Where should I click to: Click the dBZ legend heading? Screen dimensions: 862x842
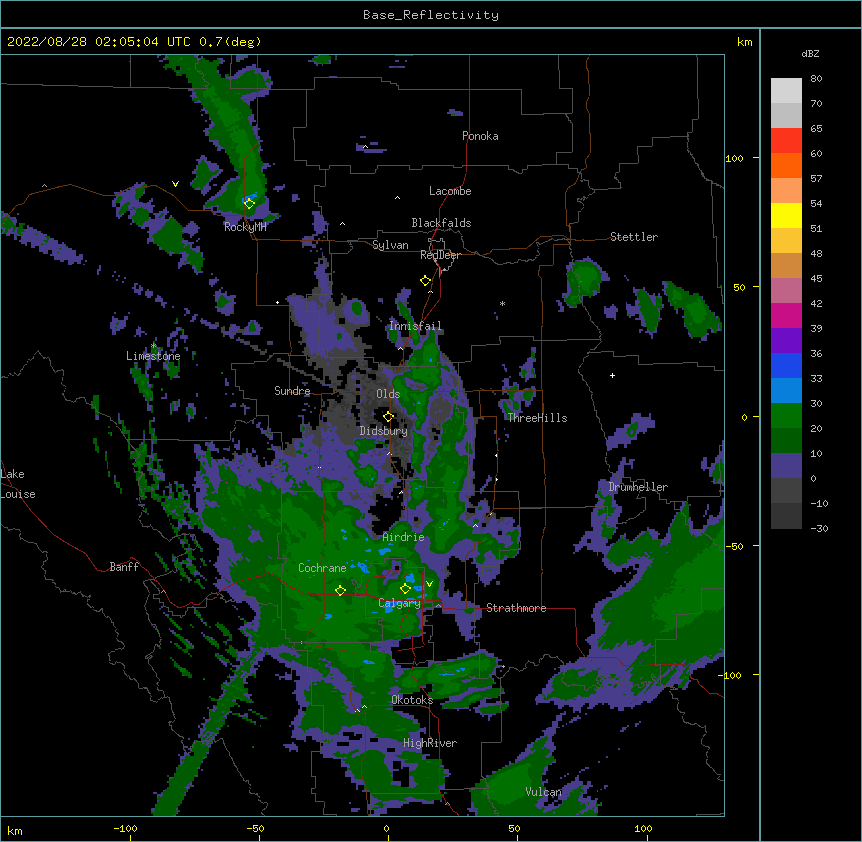point(810,53)
